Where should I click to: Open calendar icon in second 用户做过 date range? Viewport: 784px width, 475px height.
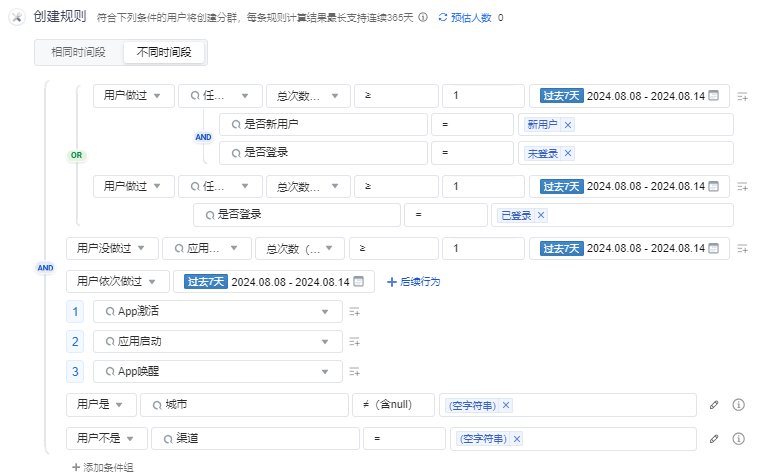click(x=714, y=186)
